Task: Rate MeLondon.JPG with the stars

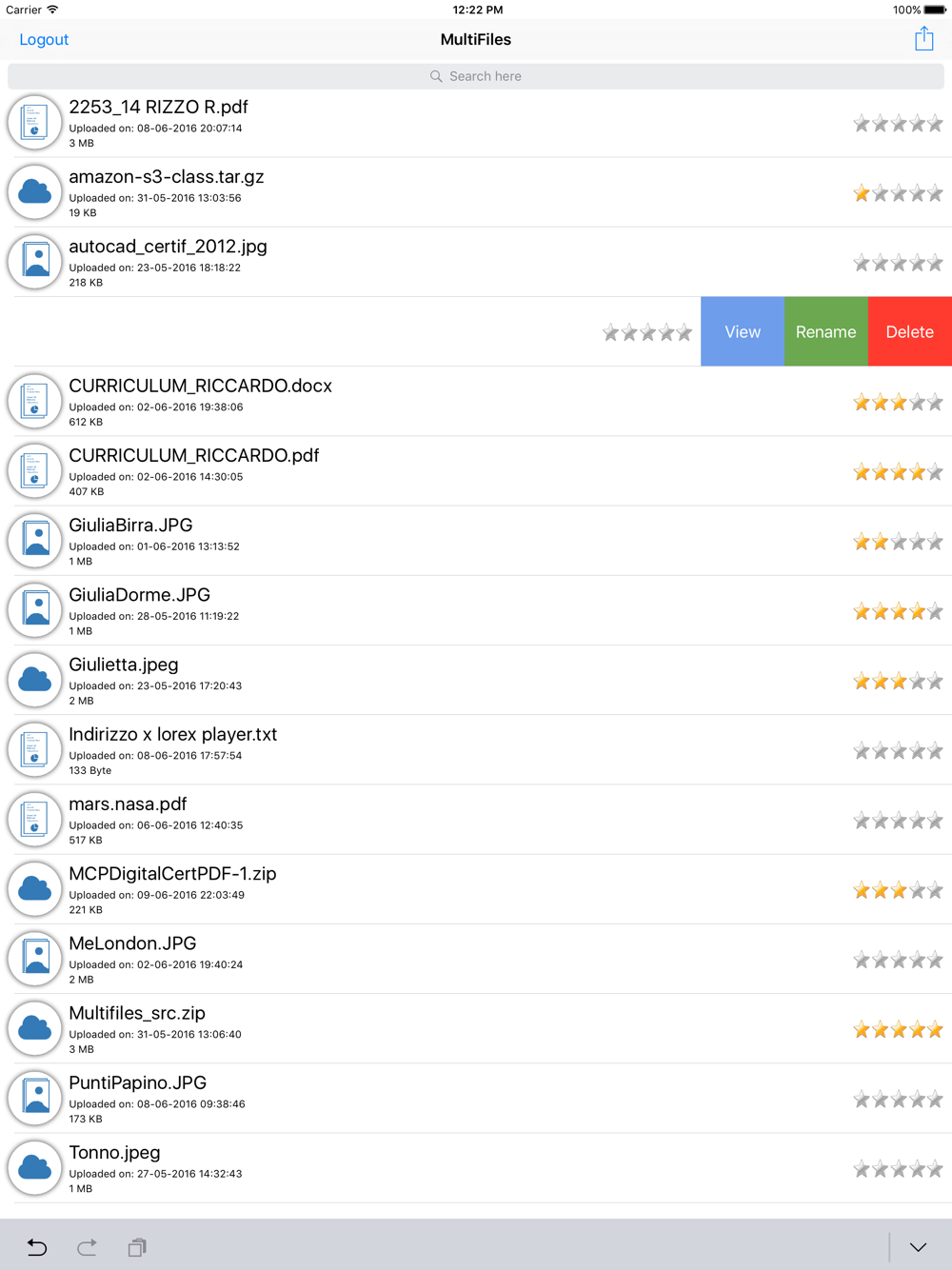Action: click(x=898, y=960)
